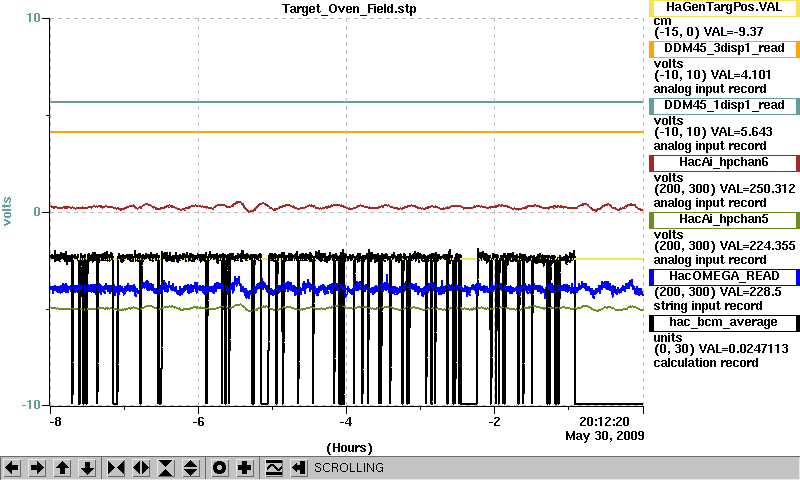Click the volts y-axis label
The height and width of the screenshot is (480, 800).
tap(7, 211)
